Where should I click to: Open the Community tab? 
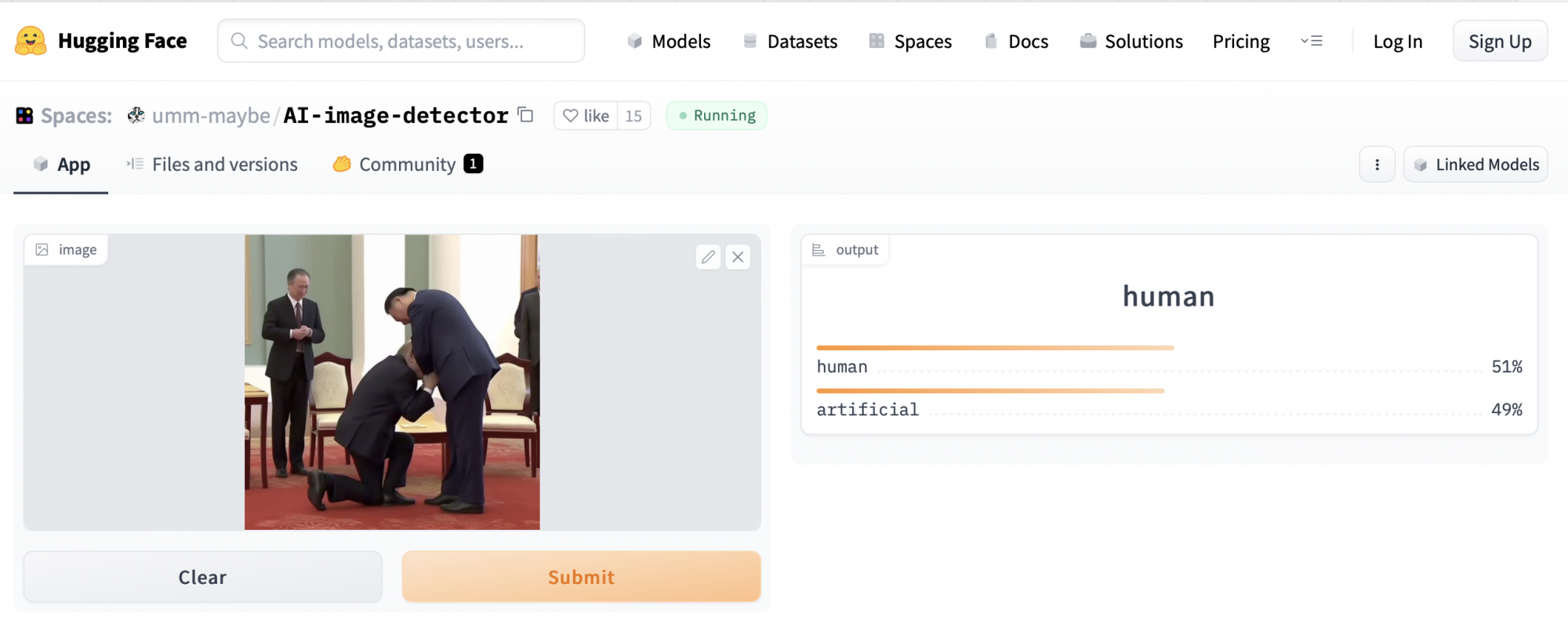pos(408,165)
